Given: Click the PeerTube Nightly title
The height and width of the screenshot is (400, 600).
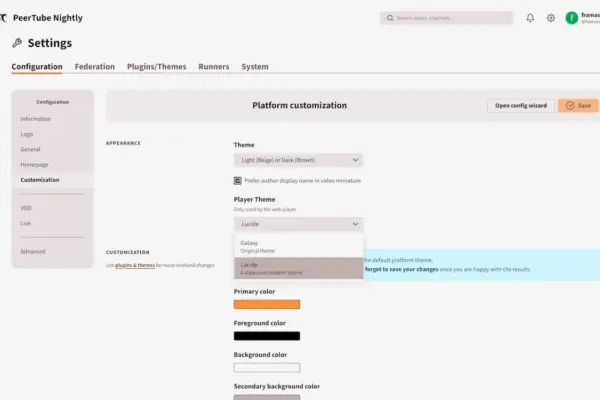Looking at the screenshot, I should (48, 18).
